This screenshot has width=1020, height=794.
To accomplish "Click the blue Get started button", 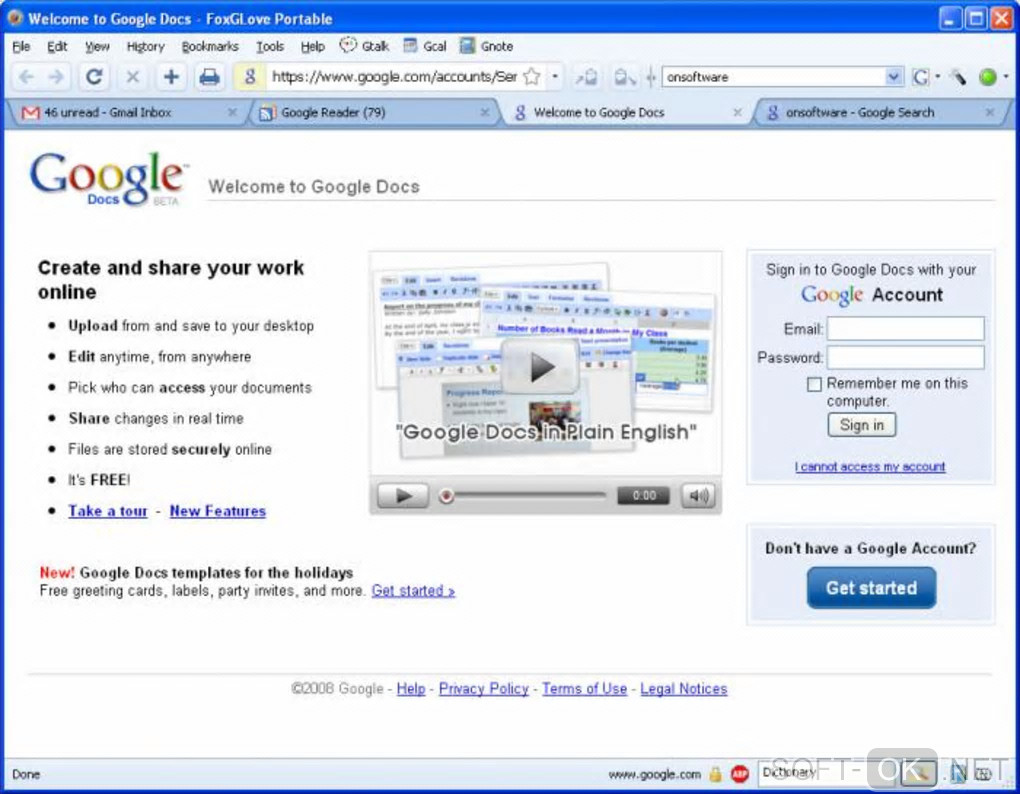I will [x=872, y=588].
